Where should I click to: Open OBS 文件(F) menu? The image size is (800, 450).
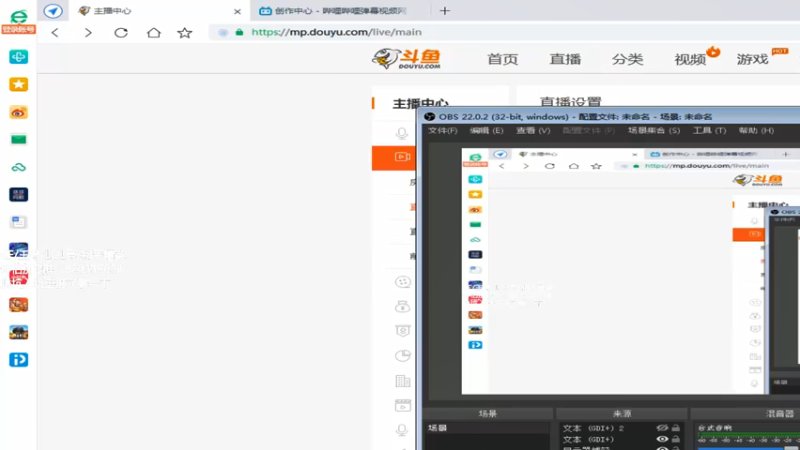click(x=442, y=131)
